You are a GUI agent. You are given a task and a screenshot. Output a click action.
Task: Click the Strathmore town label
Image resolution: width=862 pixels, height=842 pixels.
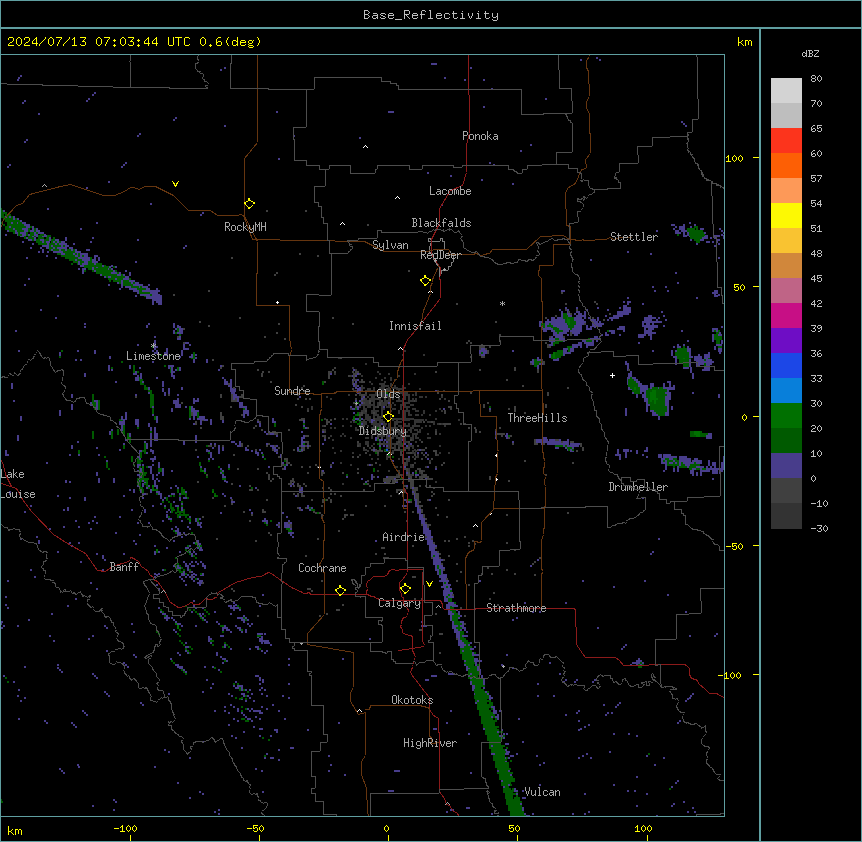click(x=516, y=608)
